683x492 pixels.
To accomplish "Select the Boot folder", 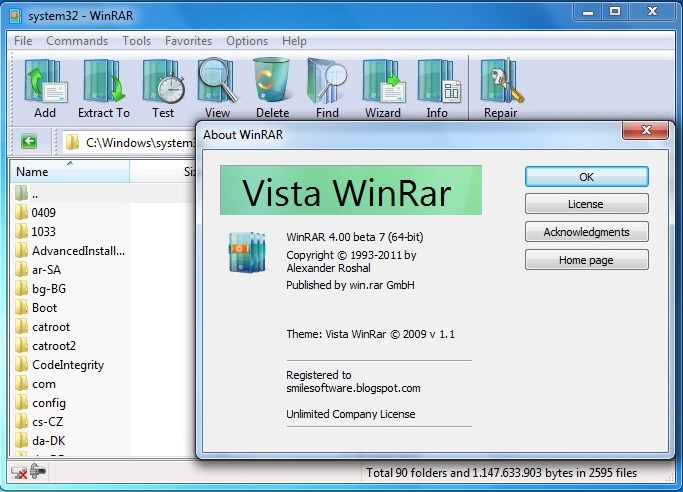I will pyautogui.click(x=36, y=308).
